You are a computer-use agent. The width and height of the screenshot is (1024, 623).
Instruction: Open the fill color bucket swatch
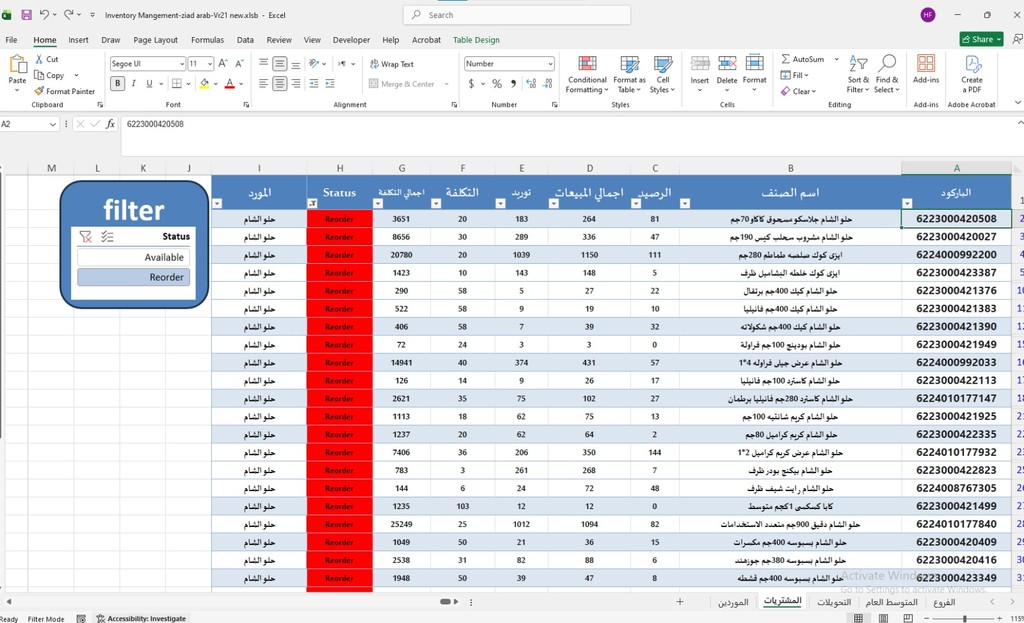[x=204, y=84]
